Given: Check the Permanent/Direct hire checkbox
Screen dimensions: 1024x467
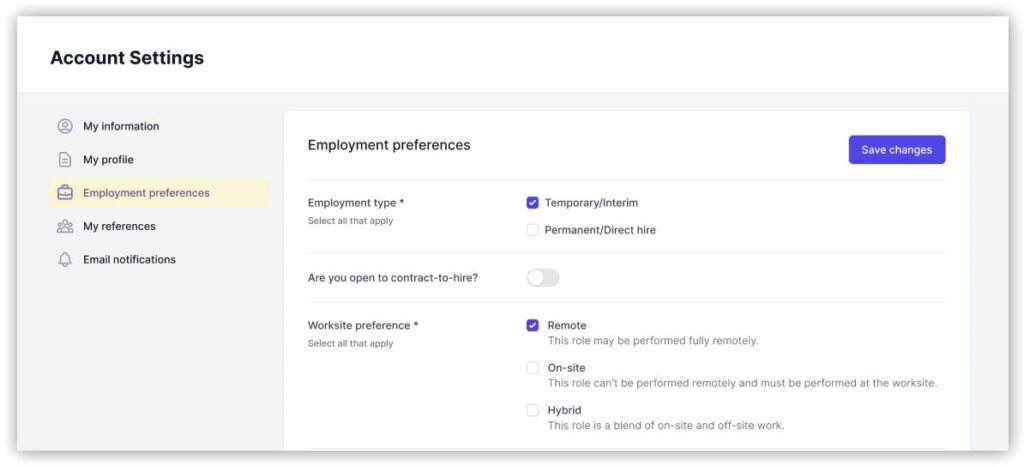Looking at the screenshot, I should click(533, 230).
